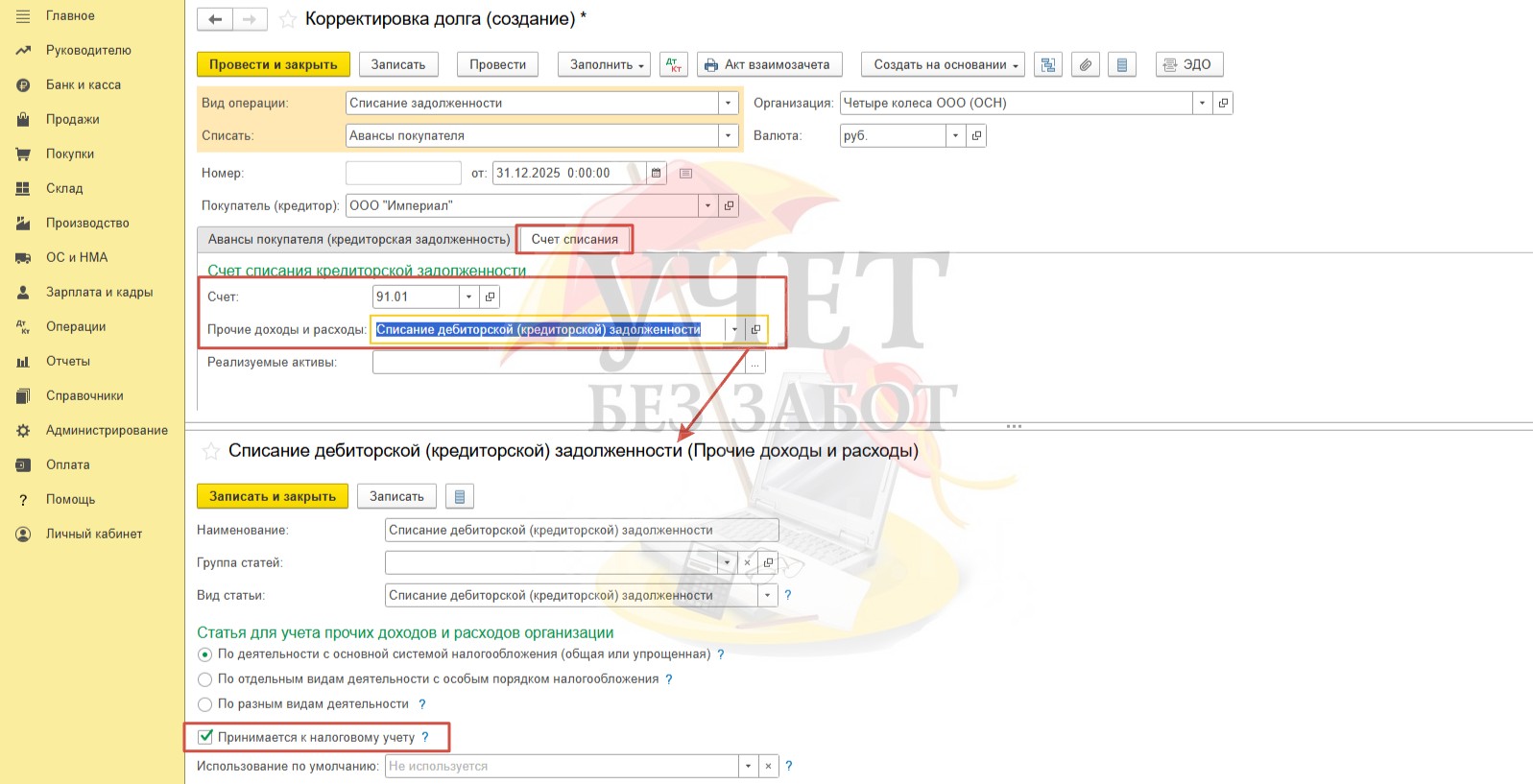
Task: Click the 'Номер' input field
Action: click(403, 173)
